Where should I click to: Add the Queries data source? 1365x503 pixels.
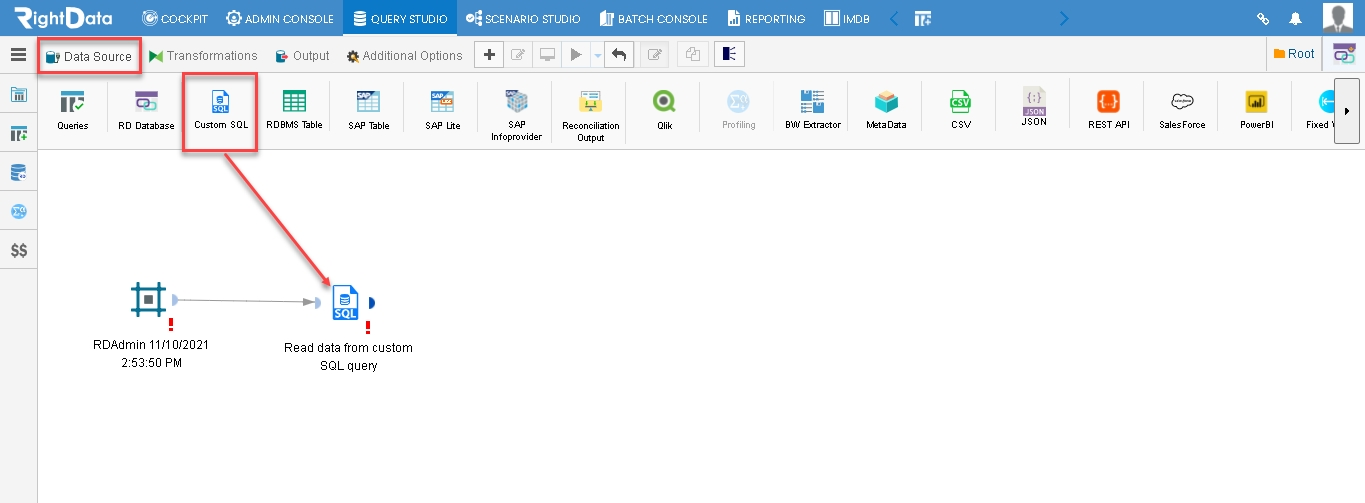[72, 110]
